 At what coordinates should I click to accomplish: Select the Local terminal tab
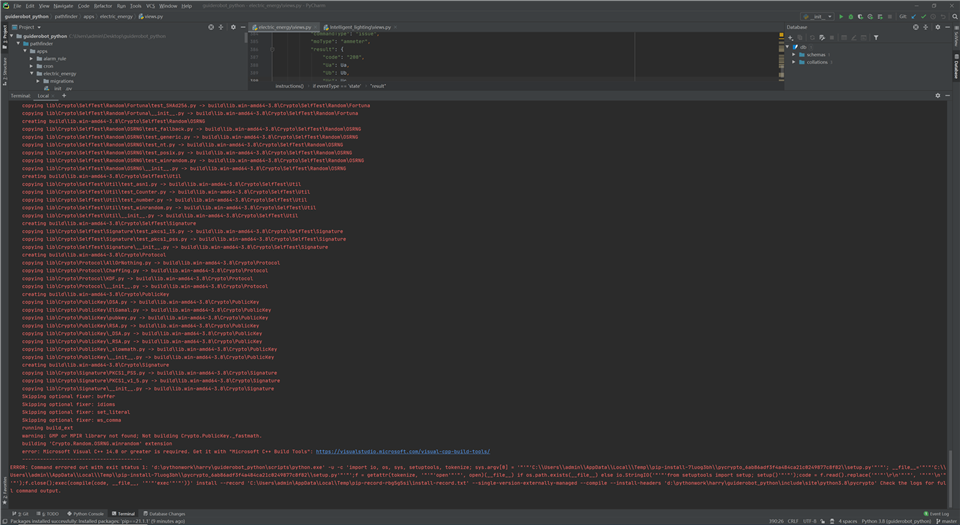[x=43, y=95]
